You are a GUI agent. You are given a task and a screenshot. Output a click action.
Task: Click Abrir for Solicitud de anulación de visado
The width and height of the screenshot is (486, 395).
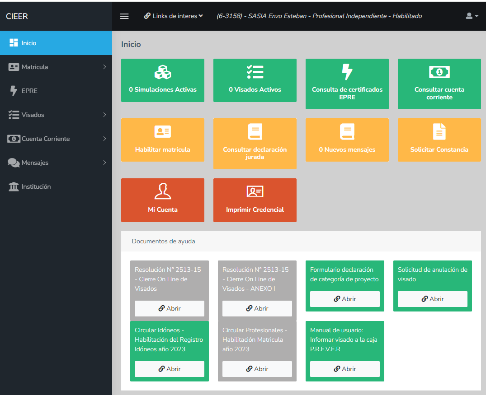pos(432,299)
